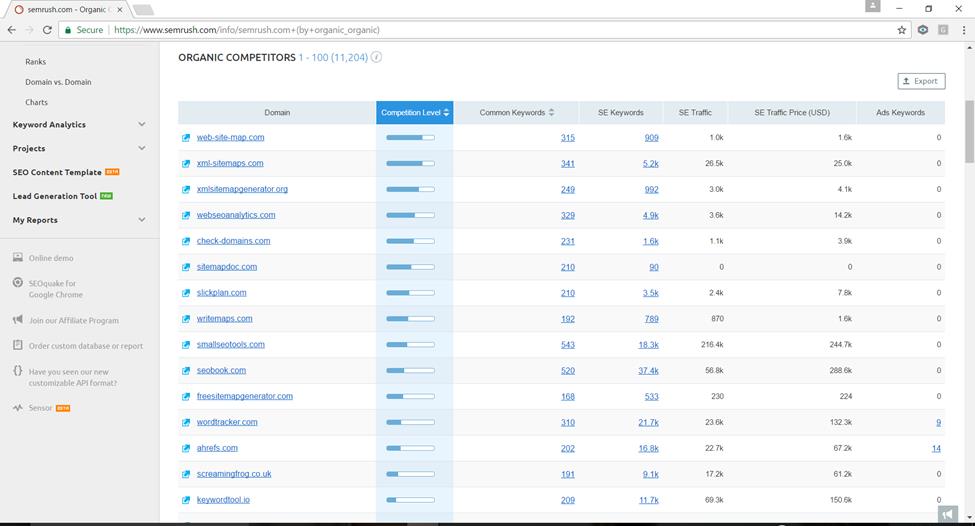Reload the page in the browser
The width and height of the screenshot is (975, 526).
tap(47, 30)
